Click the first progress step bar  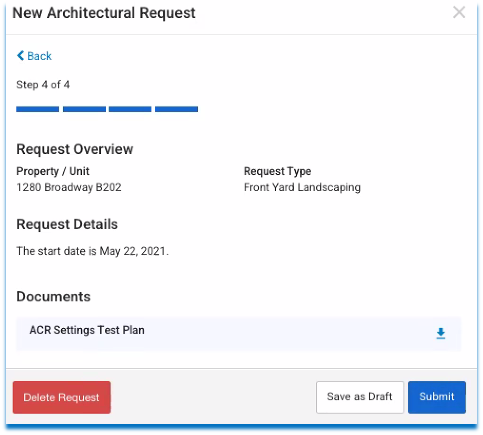38,109
